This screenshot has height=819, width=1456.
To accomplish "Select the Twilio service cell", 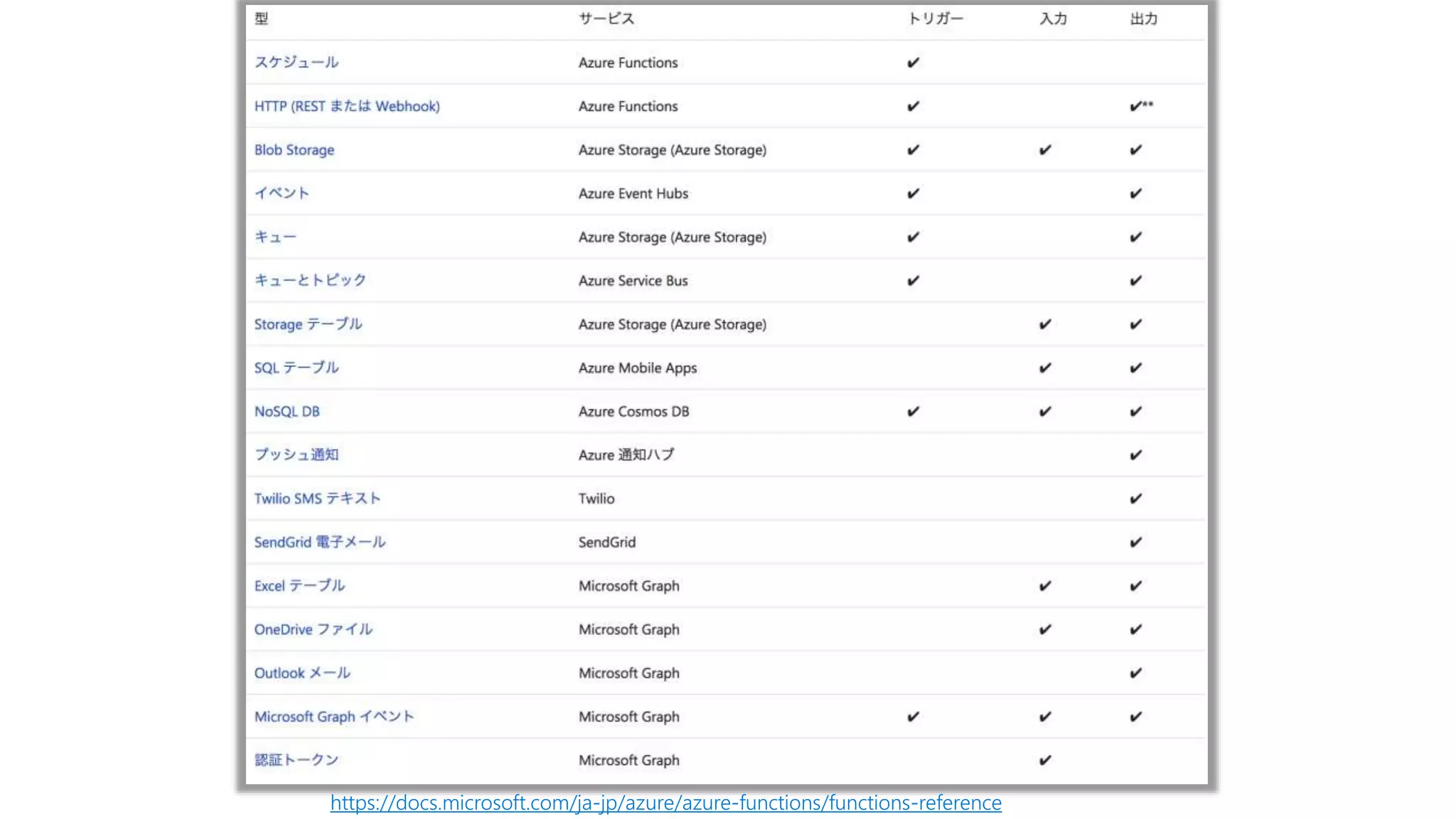I will point(596,498).
